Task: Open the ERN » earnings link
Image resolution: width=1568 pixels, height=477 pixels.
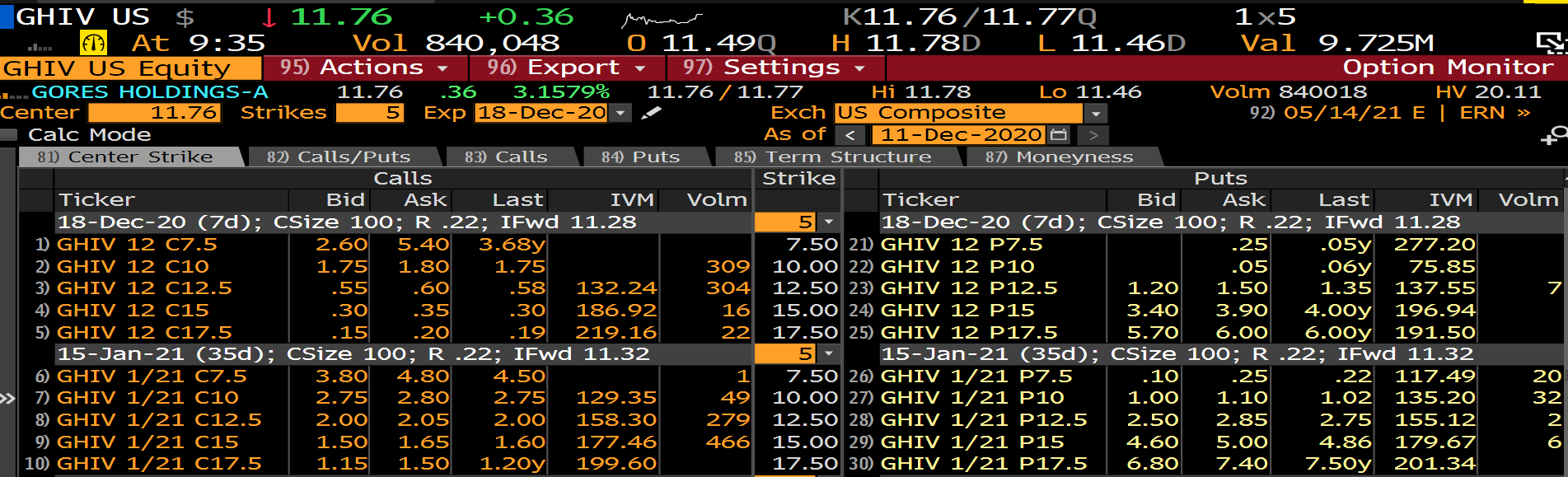Action: pyautogui.click(x=1495, y=113)
